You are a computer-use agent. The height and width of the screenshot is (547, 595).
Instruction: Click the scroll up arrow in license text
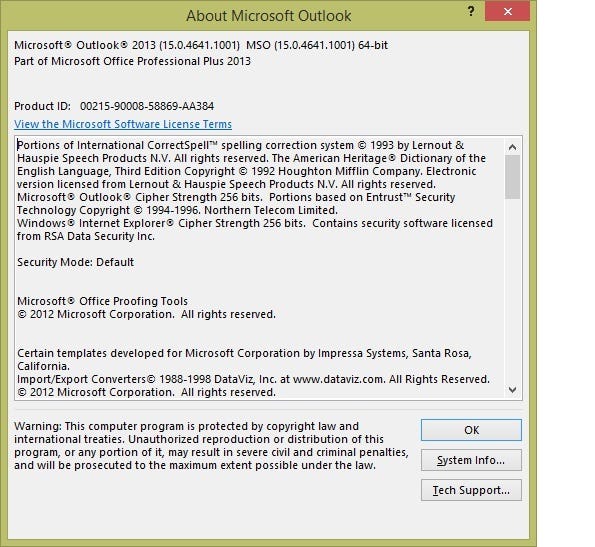click(x=512, y=147)
